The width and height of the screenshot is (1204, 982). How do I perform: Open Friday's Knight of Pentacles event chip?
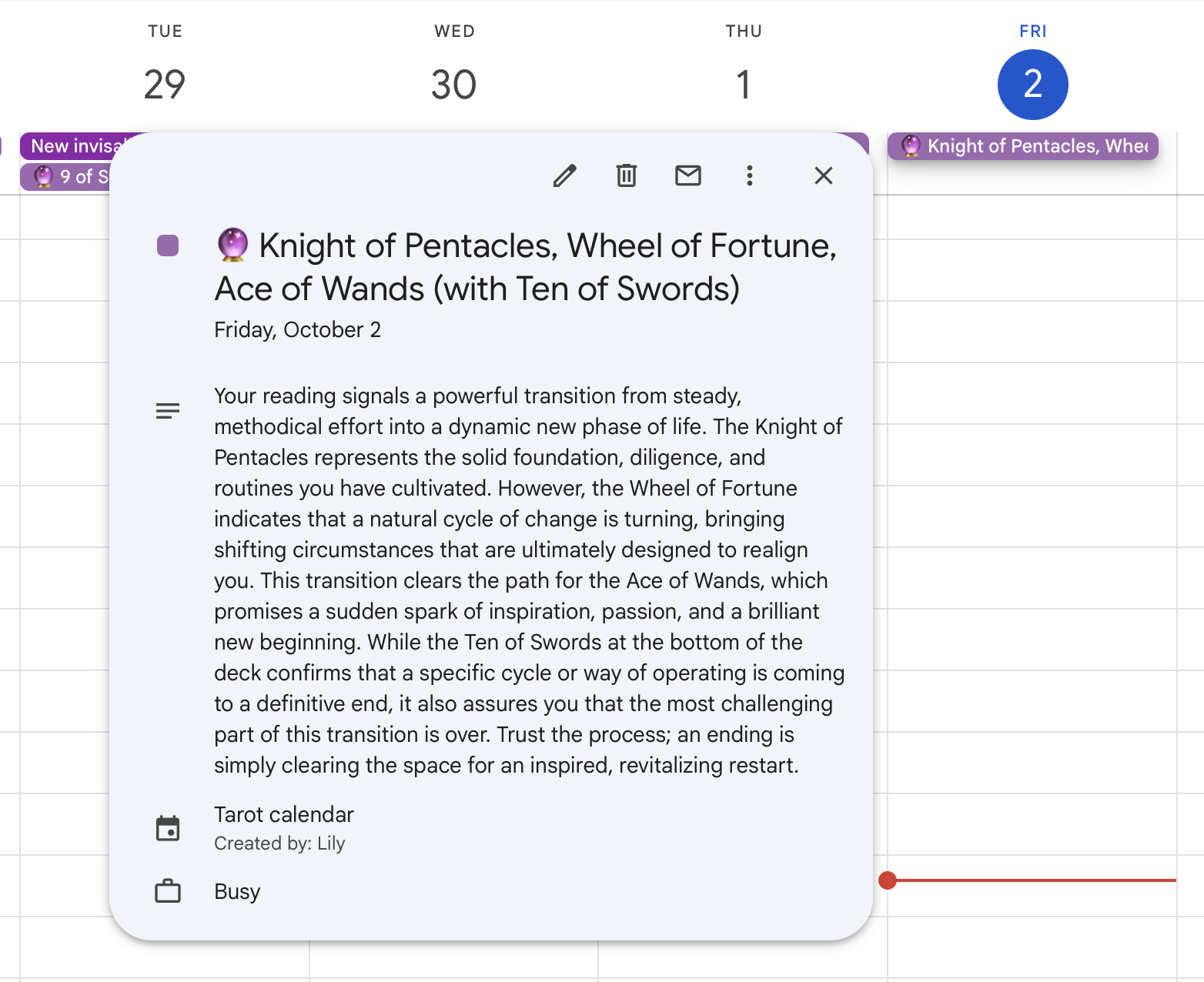tap(1022, 146)
